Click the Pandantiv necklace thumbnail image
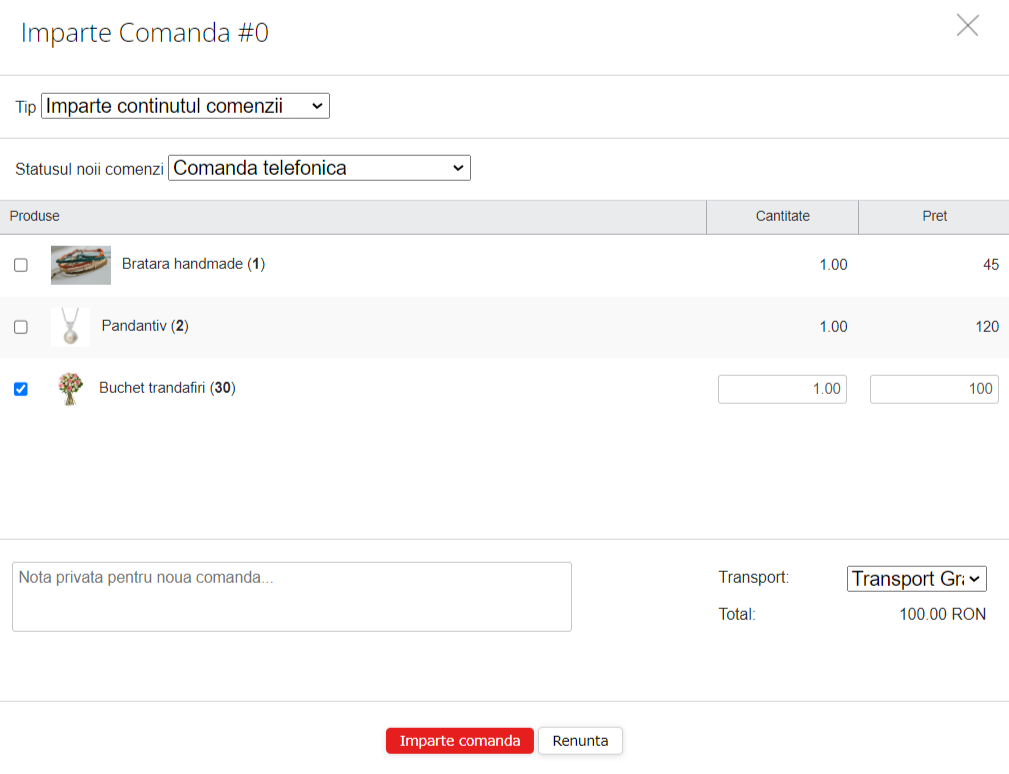This screenshot has width=1009, height=774. tap(70, 327)
